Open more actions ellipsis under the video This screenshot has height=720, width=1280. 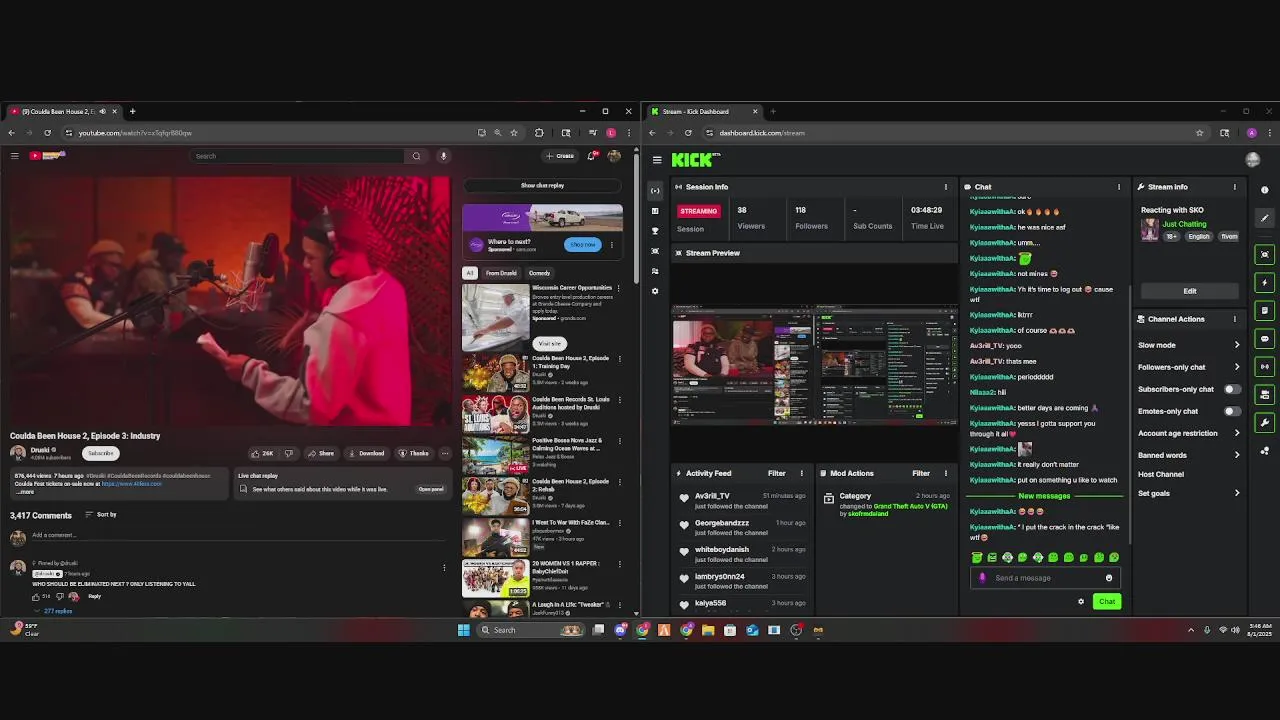[445, 453]
